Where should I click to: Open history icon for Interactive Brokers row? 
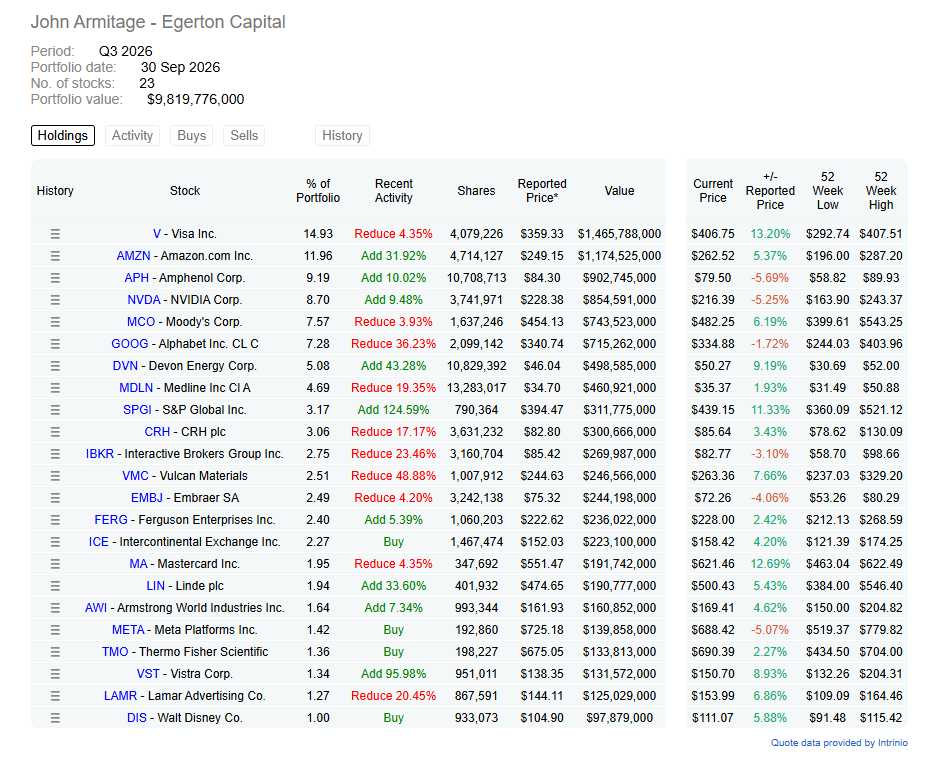(55, 454)
